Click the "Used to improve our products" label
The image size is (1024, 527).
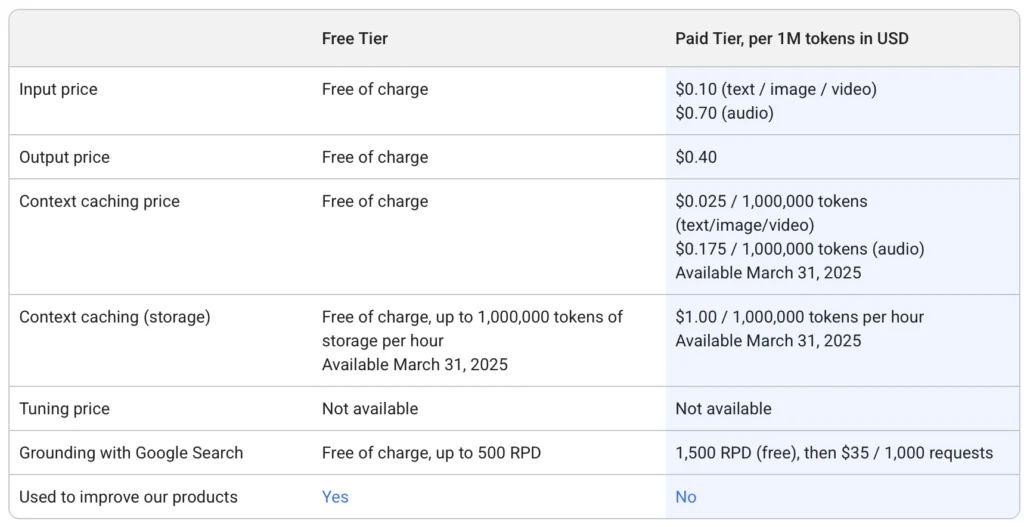(x=128, y=497)
